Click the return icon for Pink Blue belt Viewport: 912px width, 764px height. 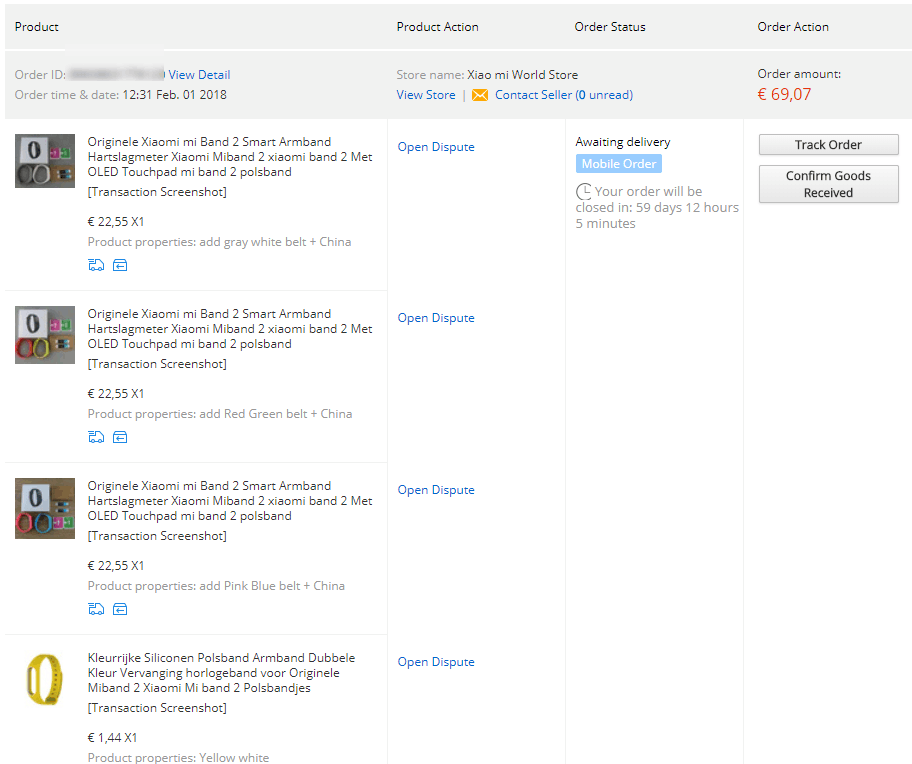tap(120, 609)
